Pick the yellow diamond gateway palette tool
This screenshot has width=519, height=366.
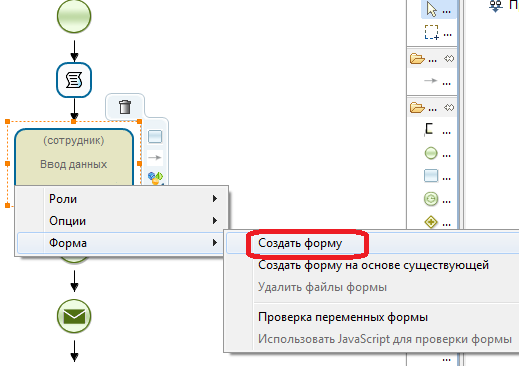click(x=431, y=222)
